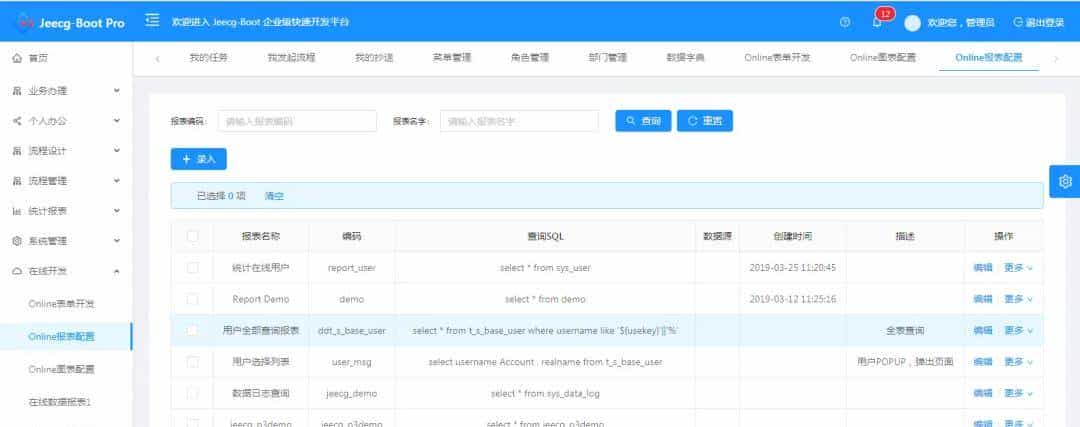Viewport: 1080px width, 427px height.
Task: Open Online图表配置 in the sidebar
Action: coord(61,370)
